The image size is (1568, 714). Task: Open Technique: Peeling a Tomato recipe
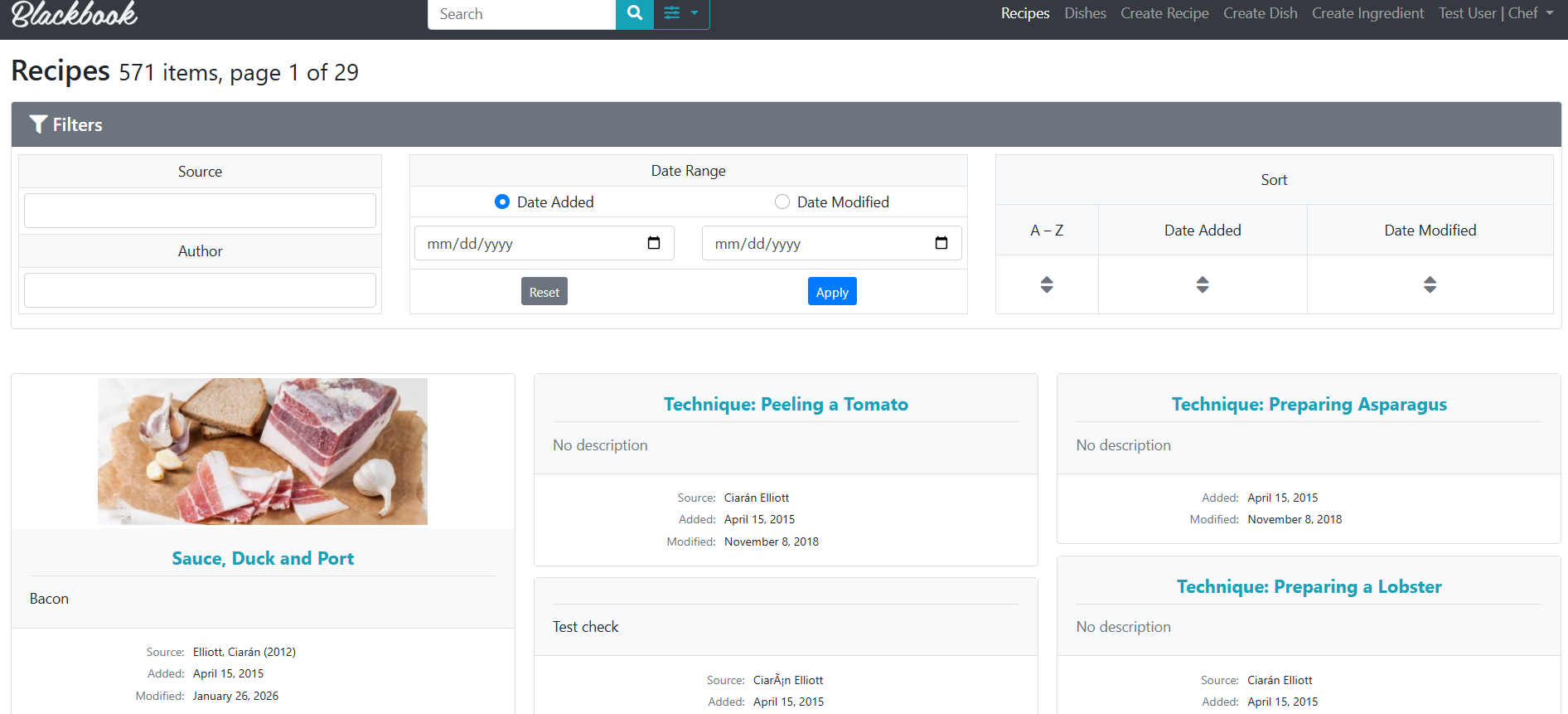click(x=786, y=404)
